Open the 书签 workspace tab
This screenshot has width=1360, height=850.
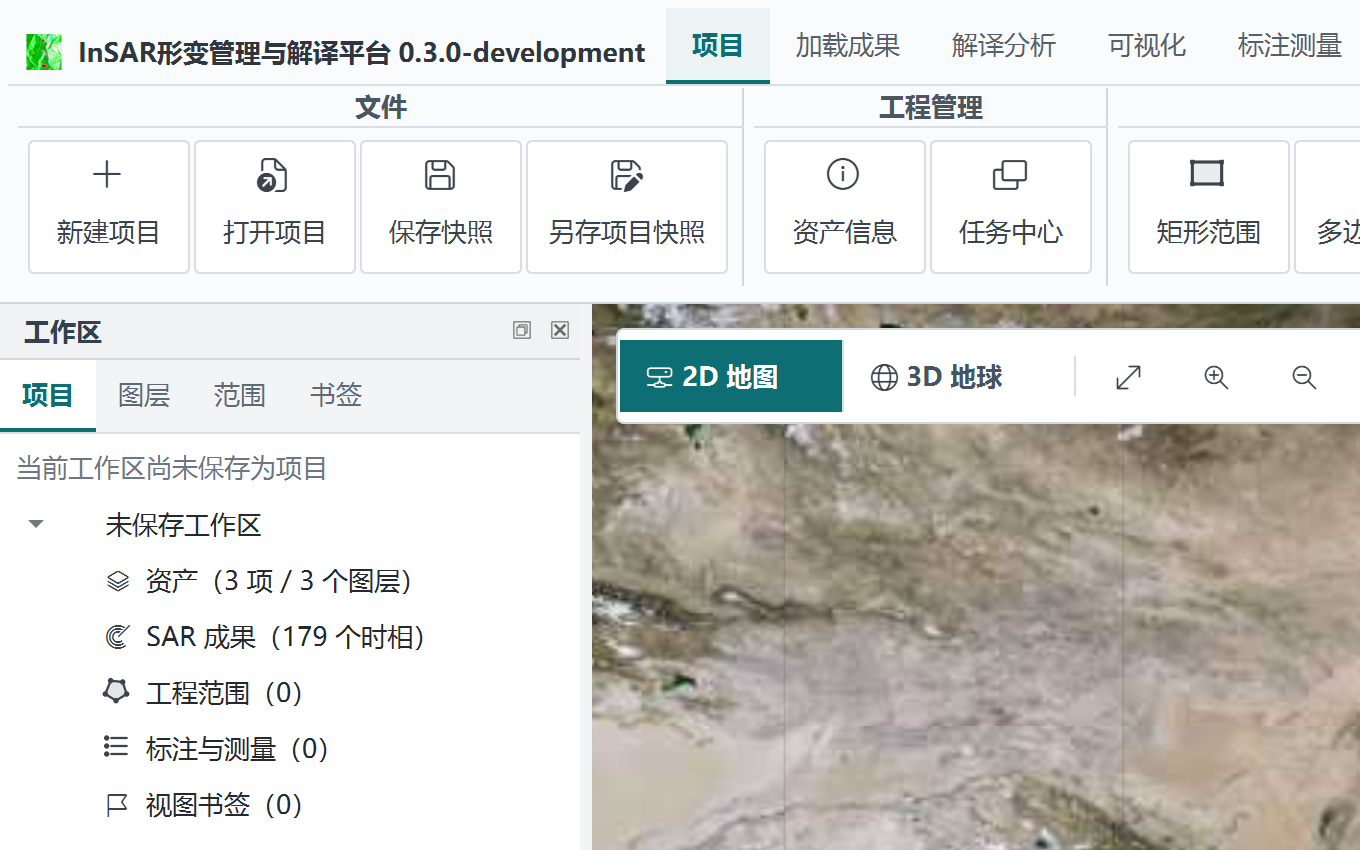[x=336, y=396]
